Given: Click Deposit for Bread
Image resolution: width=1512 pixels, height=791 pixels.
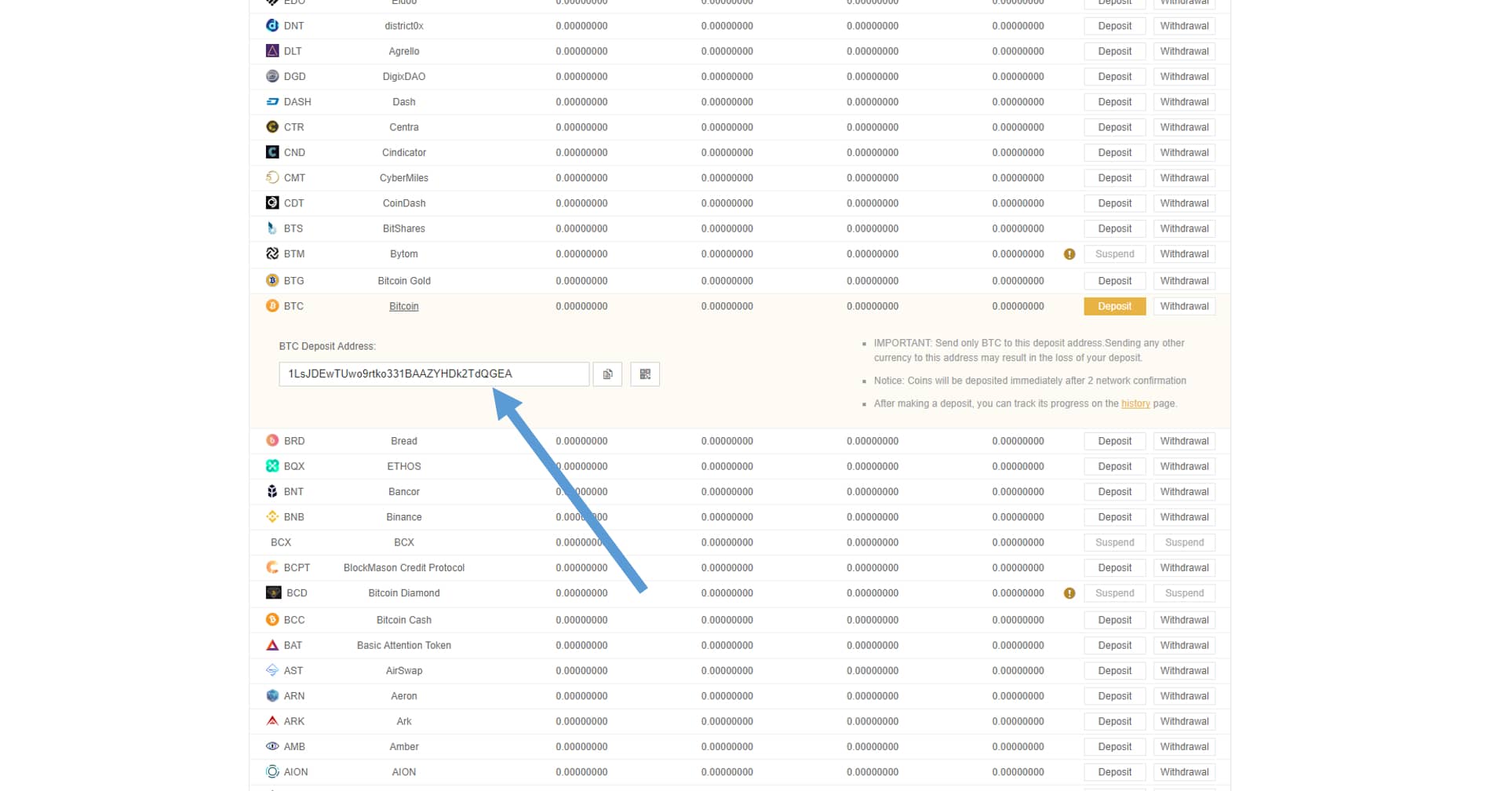Looking at the screenshot, I should (1115, 441).
